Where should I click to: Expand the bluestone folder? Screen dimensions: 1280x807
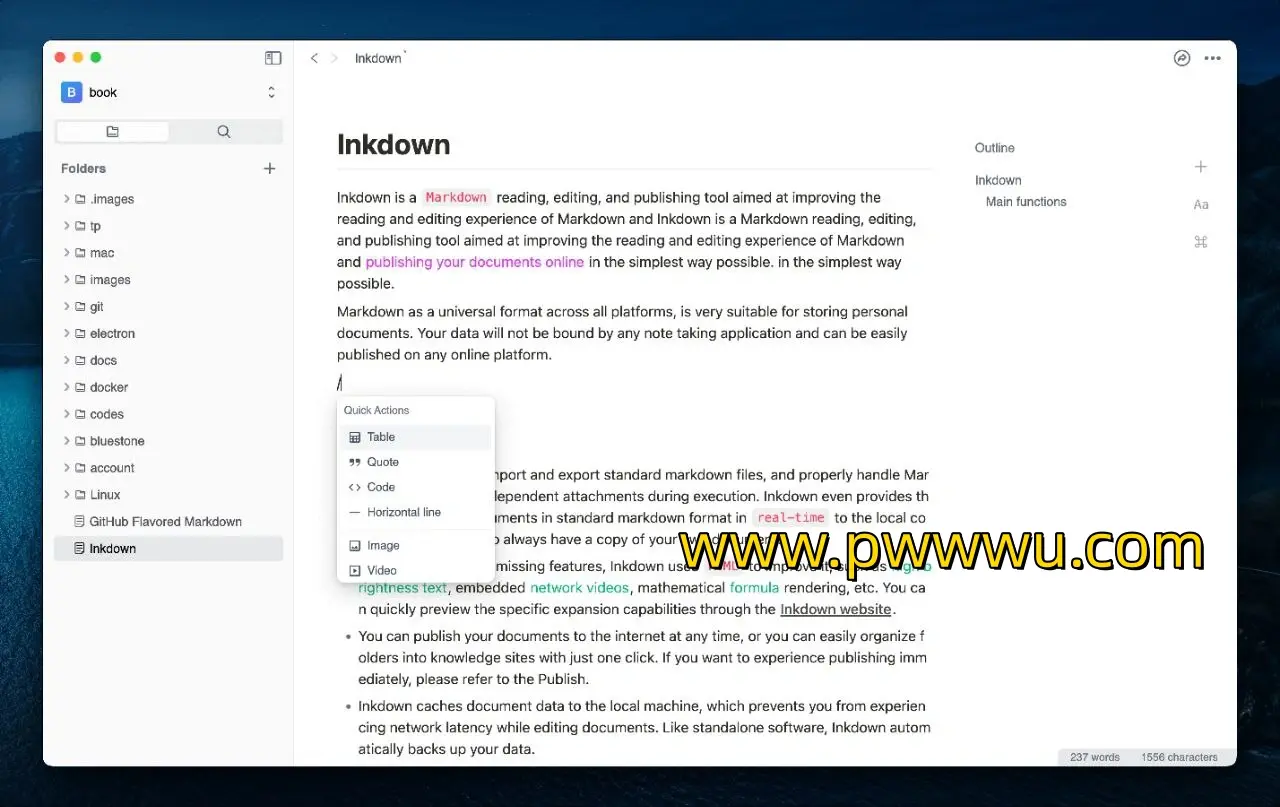[x=116, y=441]
